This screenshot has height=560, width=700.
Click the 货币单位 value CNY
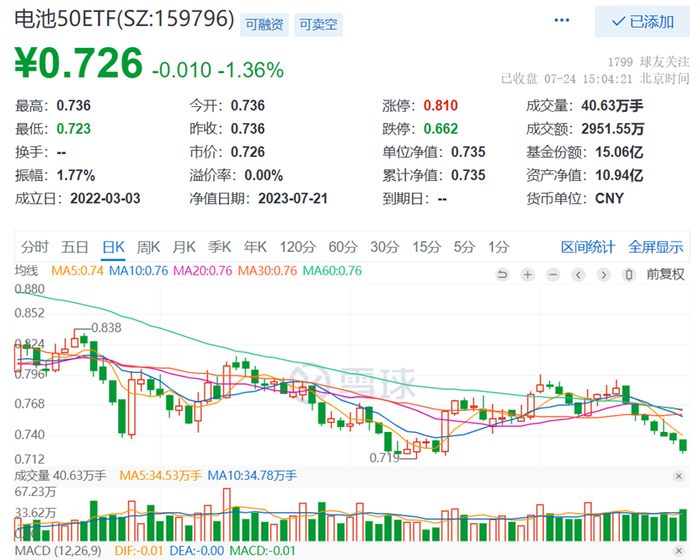point(609,198)
